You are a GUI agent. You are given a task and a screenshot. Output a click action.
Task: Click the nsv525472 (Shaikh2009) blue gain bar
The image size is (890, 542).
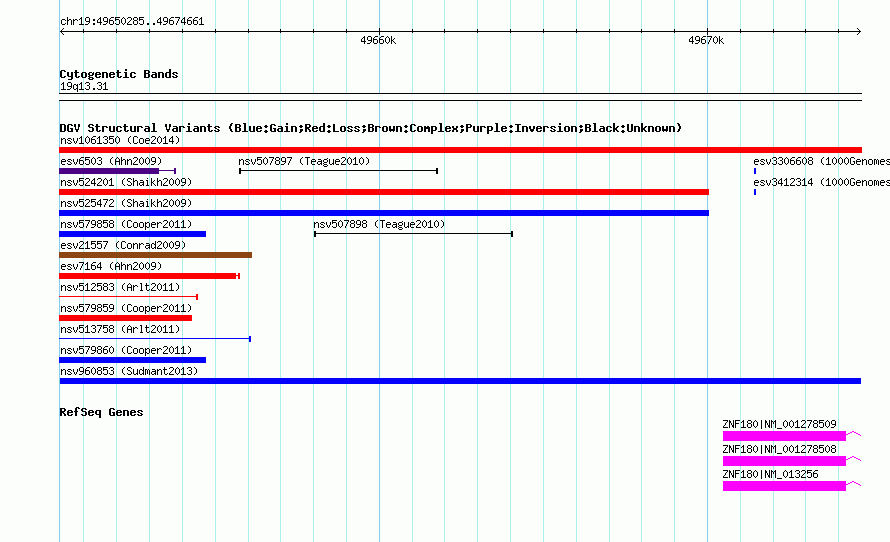(384, 213)
